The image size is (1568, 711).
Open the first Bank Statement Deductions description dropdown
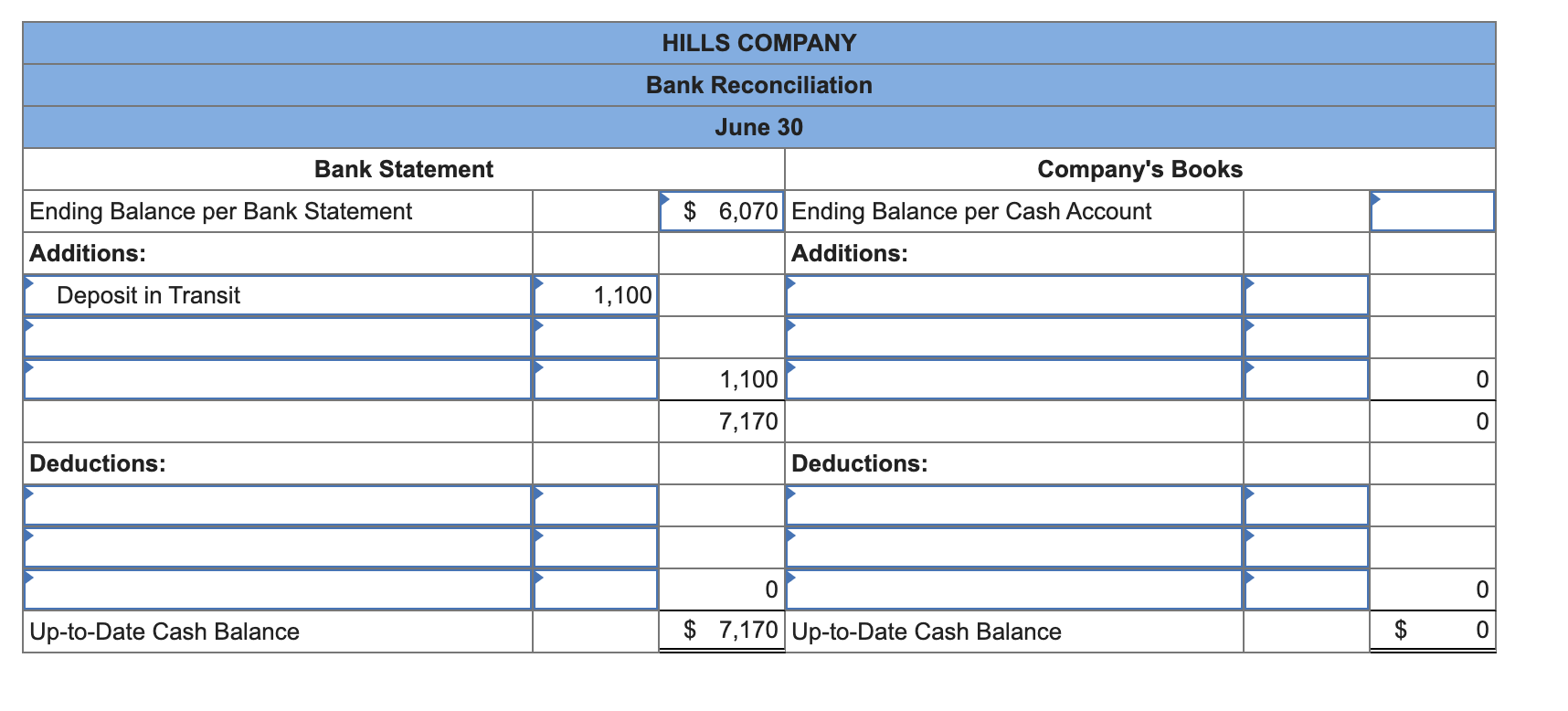(278, 505)
